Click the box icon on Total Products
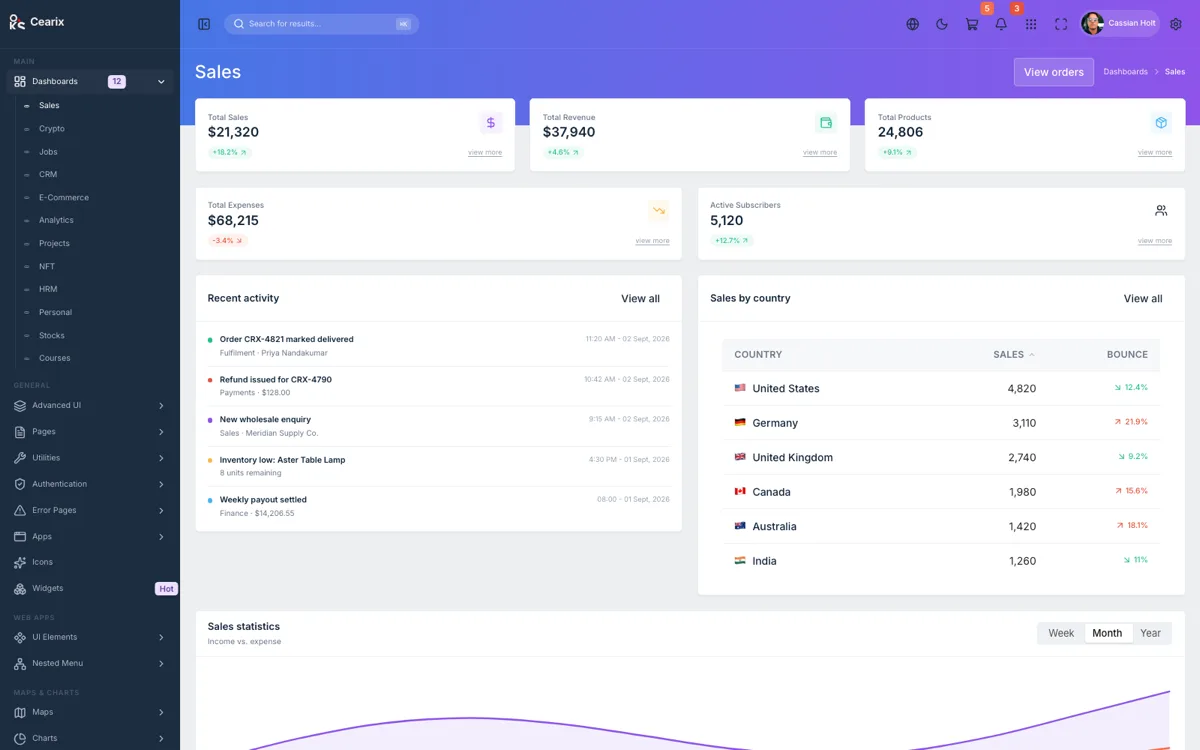 1161,123
